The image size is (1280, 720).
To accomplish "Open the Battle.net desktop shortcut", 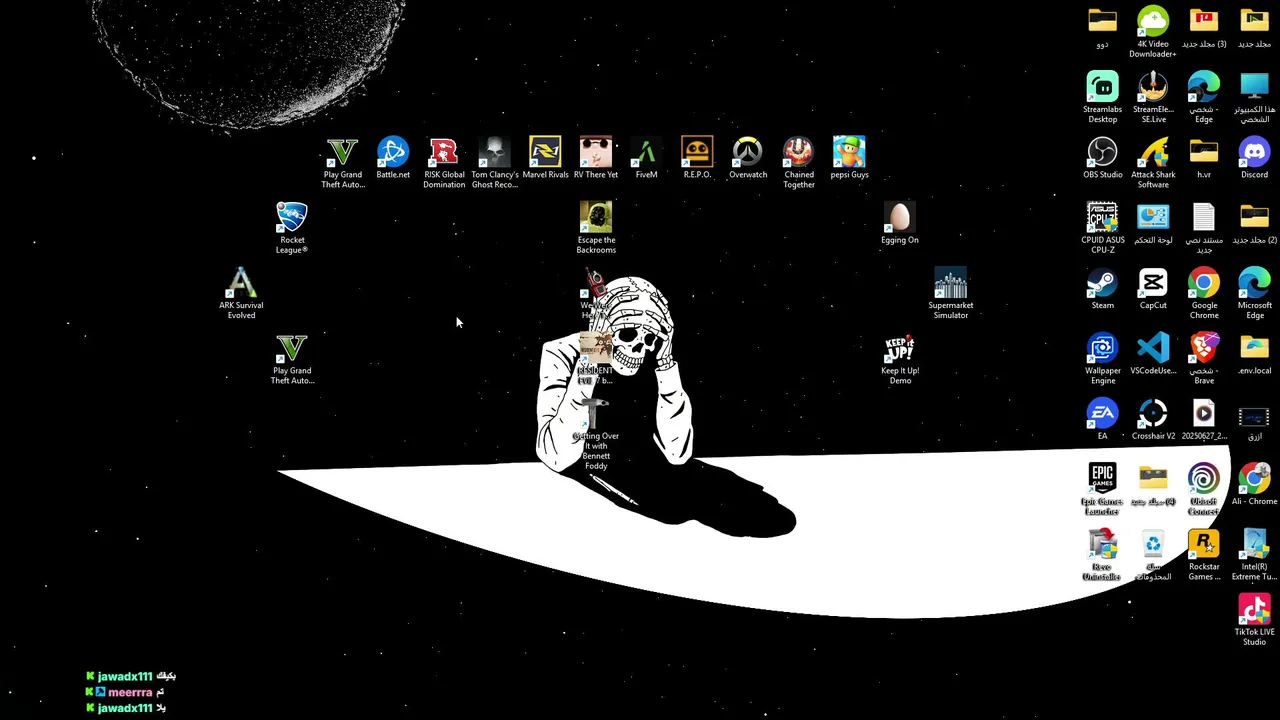I will [393, 158].
